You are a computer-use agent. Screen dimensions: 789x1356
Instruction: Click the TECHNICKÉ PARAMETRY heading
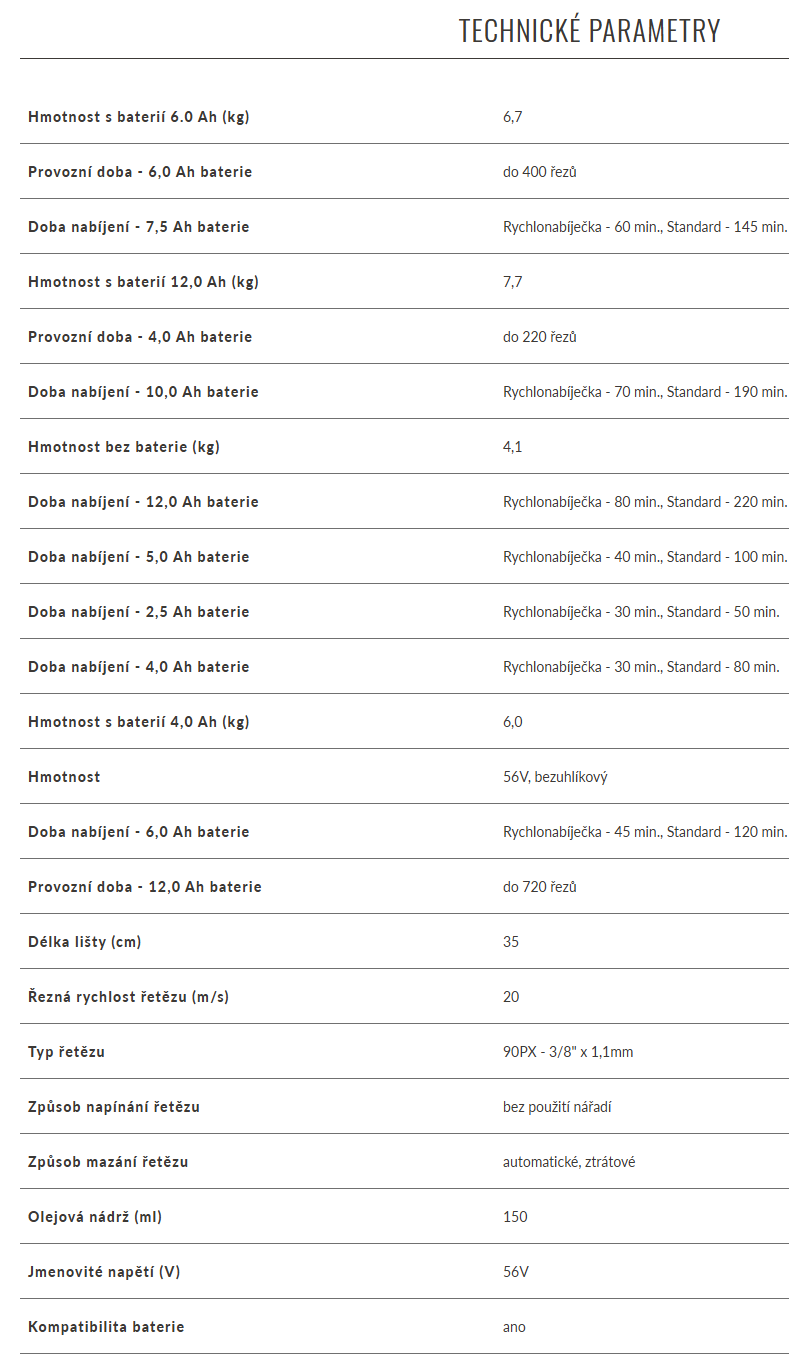(x=589, y=31)
